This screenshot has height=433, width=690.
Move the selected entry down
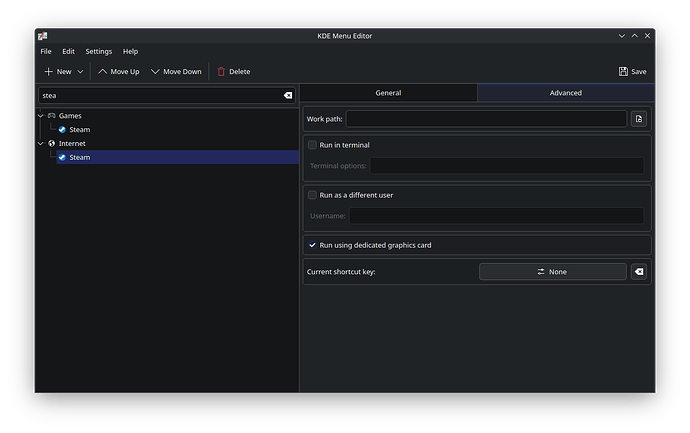tap(176, 71)
